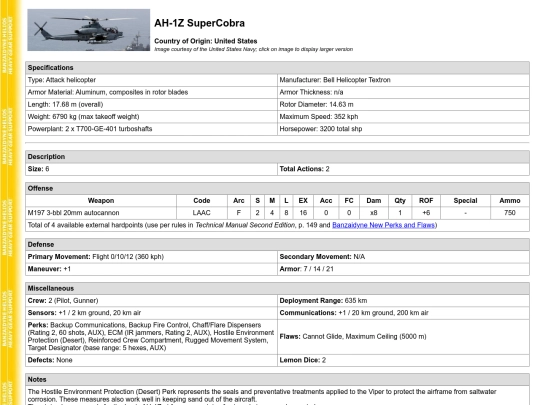The height and width of the screenshot is (405, 540).
Task: Click the Horsepower: 3200 total shp cell
Action: click(x=403, y=129)
